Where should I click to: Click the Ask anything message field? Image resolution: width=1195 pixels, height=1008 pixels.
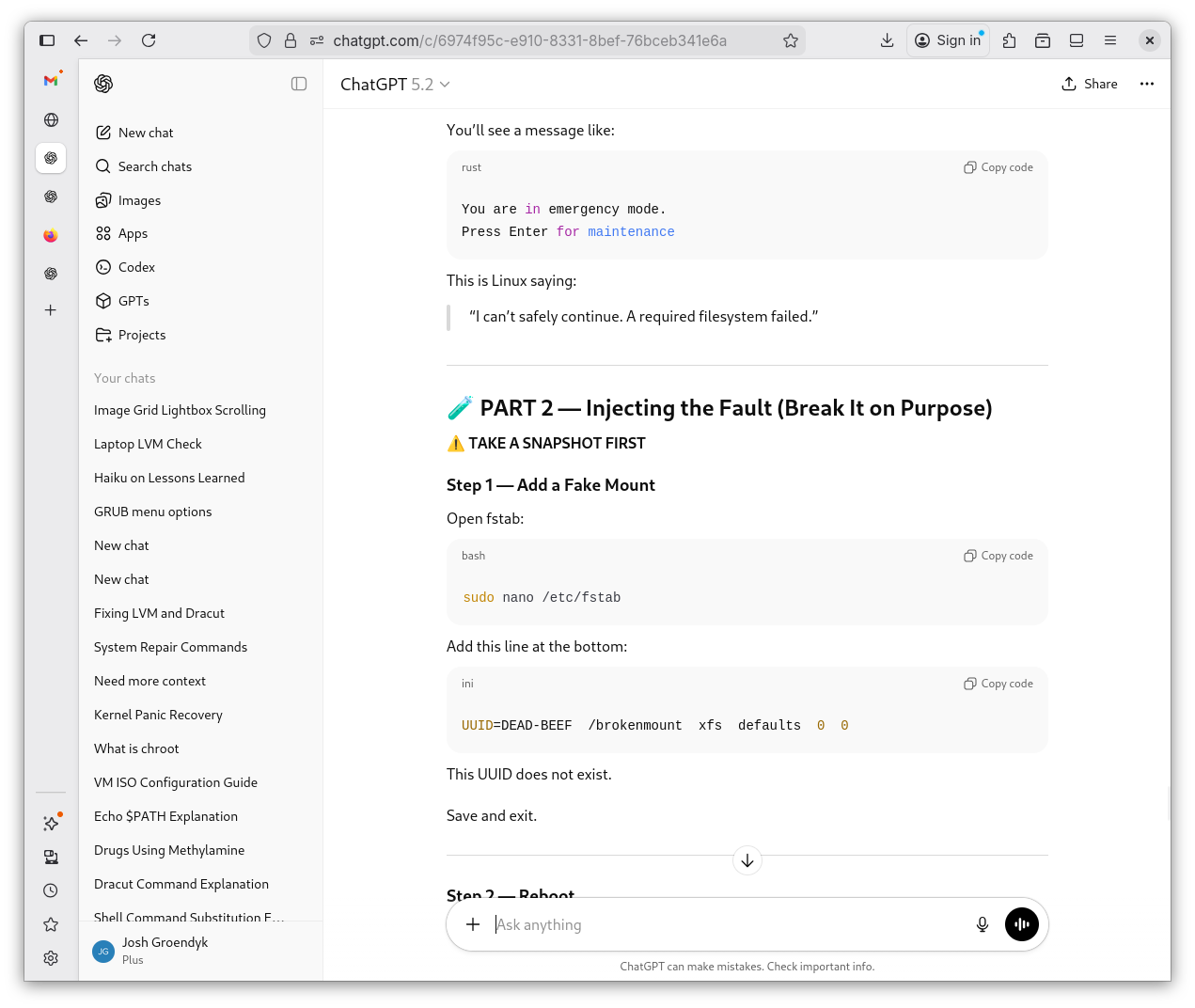pyautogui.click(x=724, y=924)
